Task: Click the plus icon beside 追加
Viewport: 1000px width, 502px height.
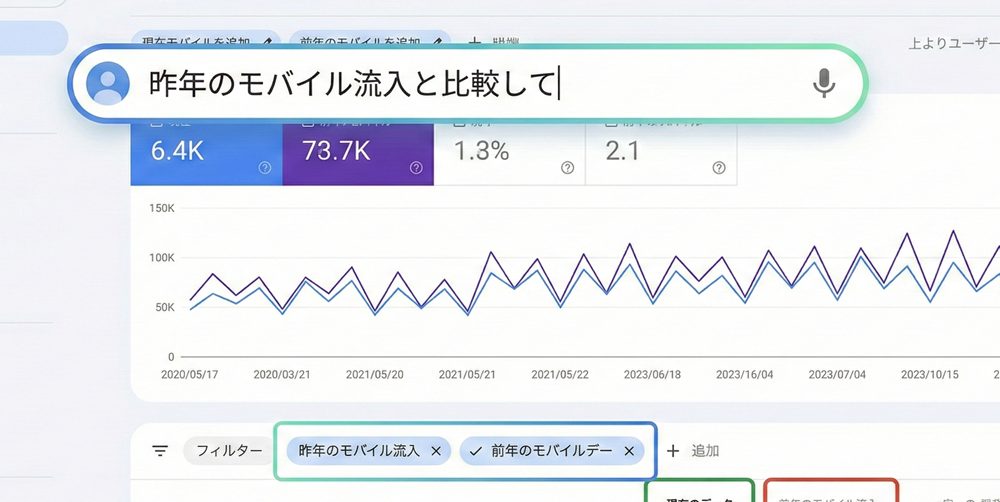Action: point(673,451)
